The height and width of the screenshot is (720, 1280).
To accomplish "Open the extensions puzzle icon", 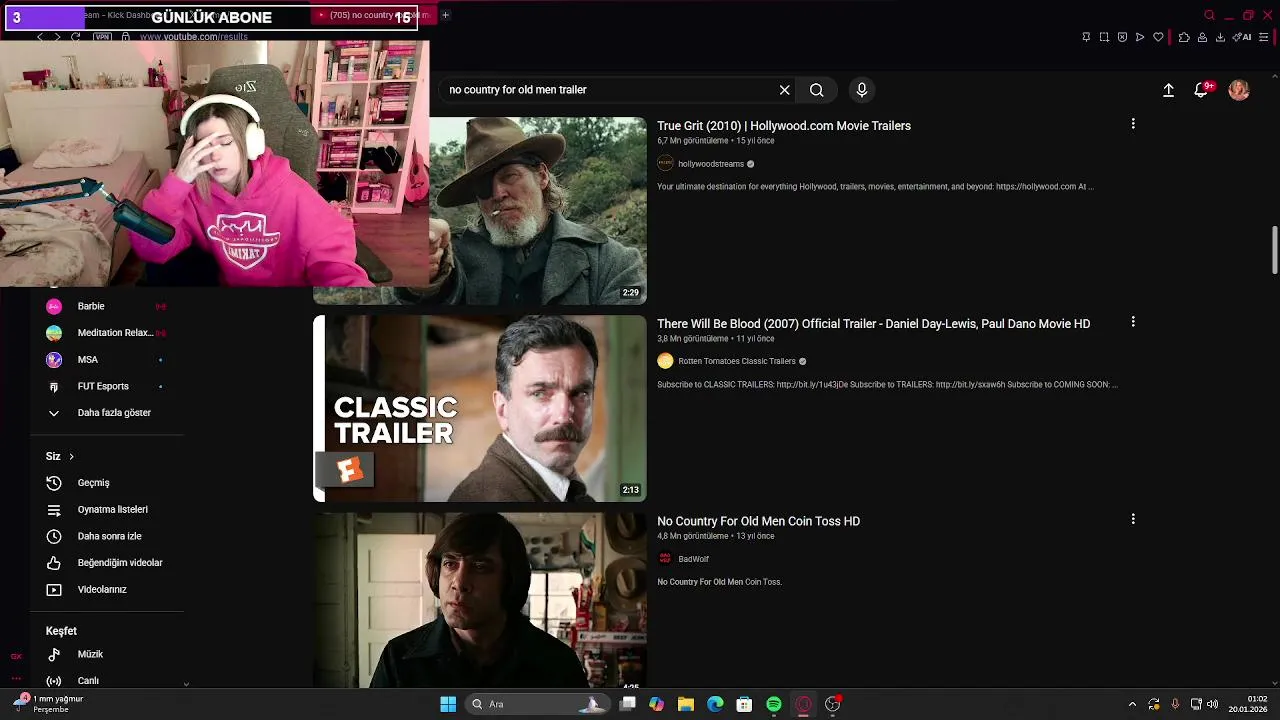I will tap(1184, 37).
